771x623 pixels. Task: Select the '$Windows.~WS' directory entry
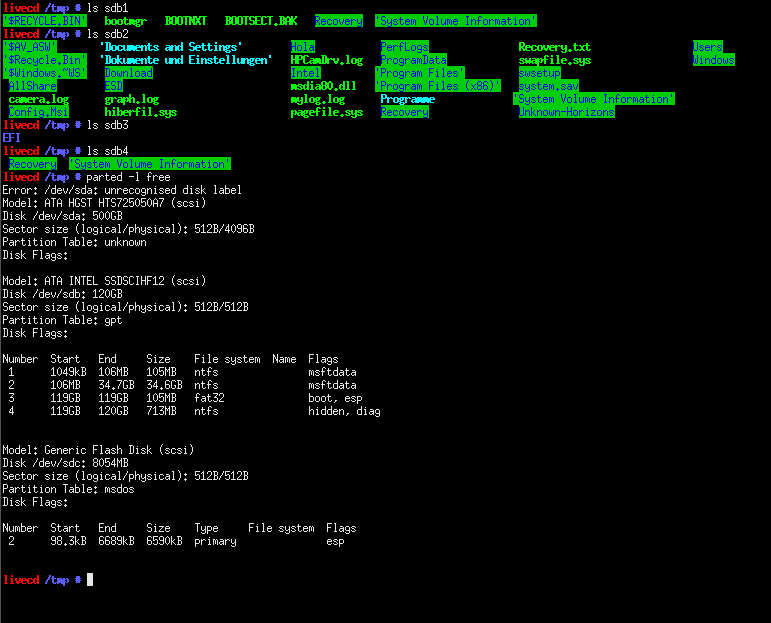pos(45,73)
